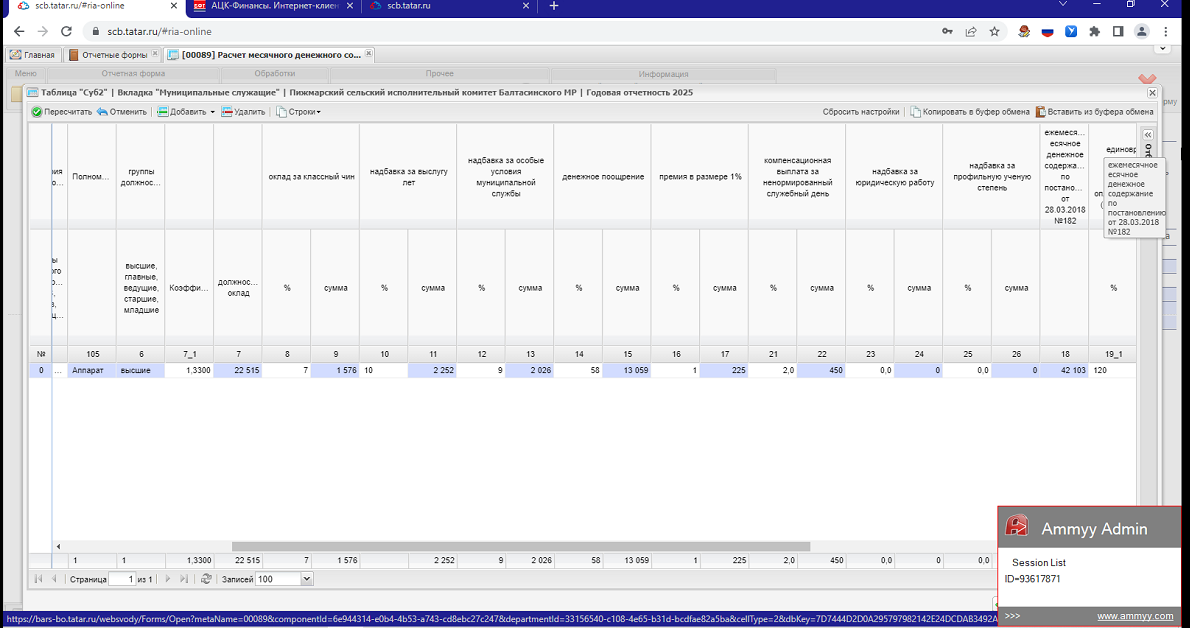Image resolution: width=1190 pixels, height=628 pixels.
Task: Toggle the browser side panel icon
Action: tap(1118, 32)
